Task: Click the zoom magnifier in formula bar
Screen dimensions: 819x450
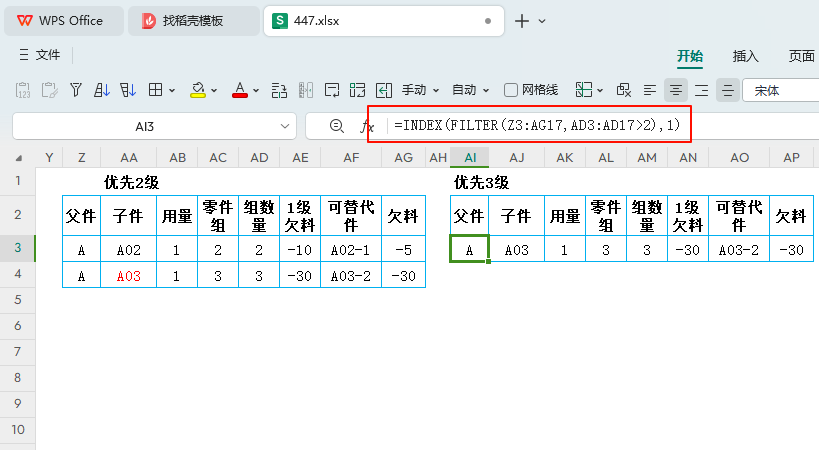Action: click(337, 126)
